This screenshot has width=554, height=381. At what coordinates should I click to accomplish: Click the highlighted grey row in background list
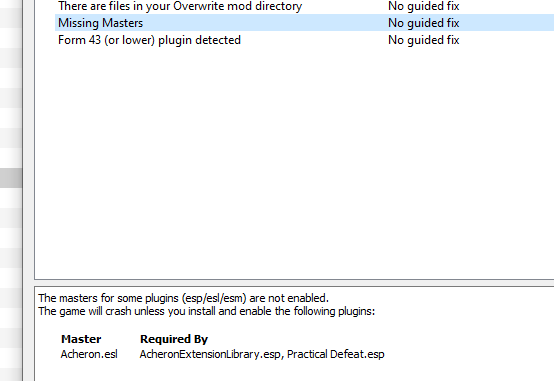pos(11,178)
